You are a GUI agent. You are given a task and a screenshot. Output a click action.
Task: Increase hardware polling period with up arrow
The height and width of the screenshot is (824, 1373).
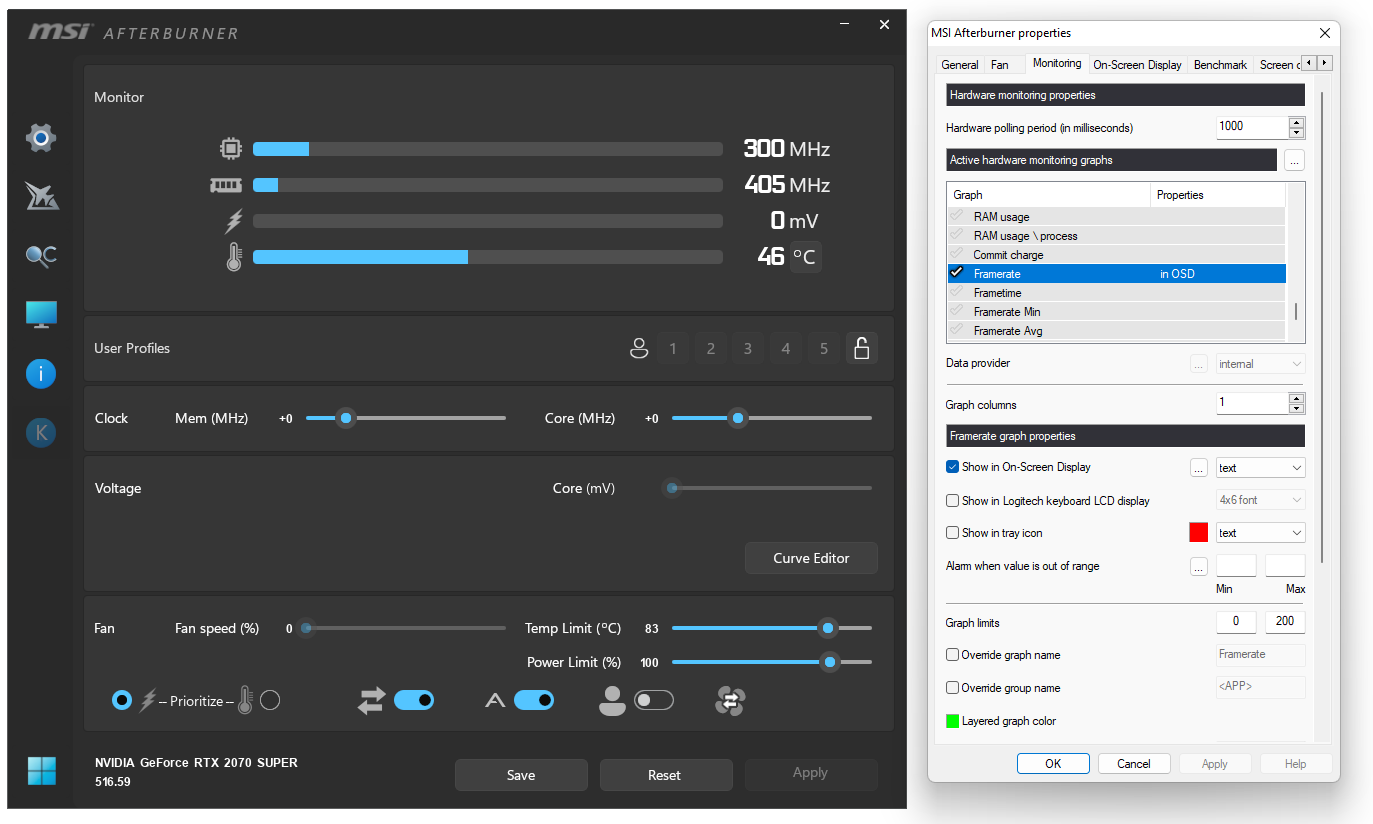tap(1297, 123)
